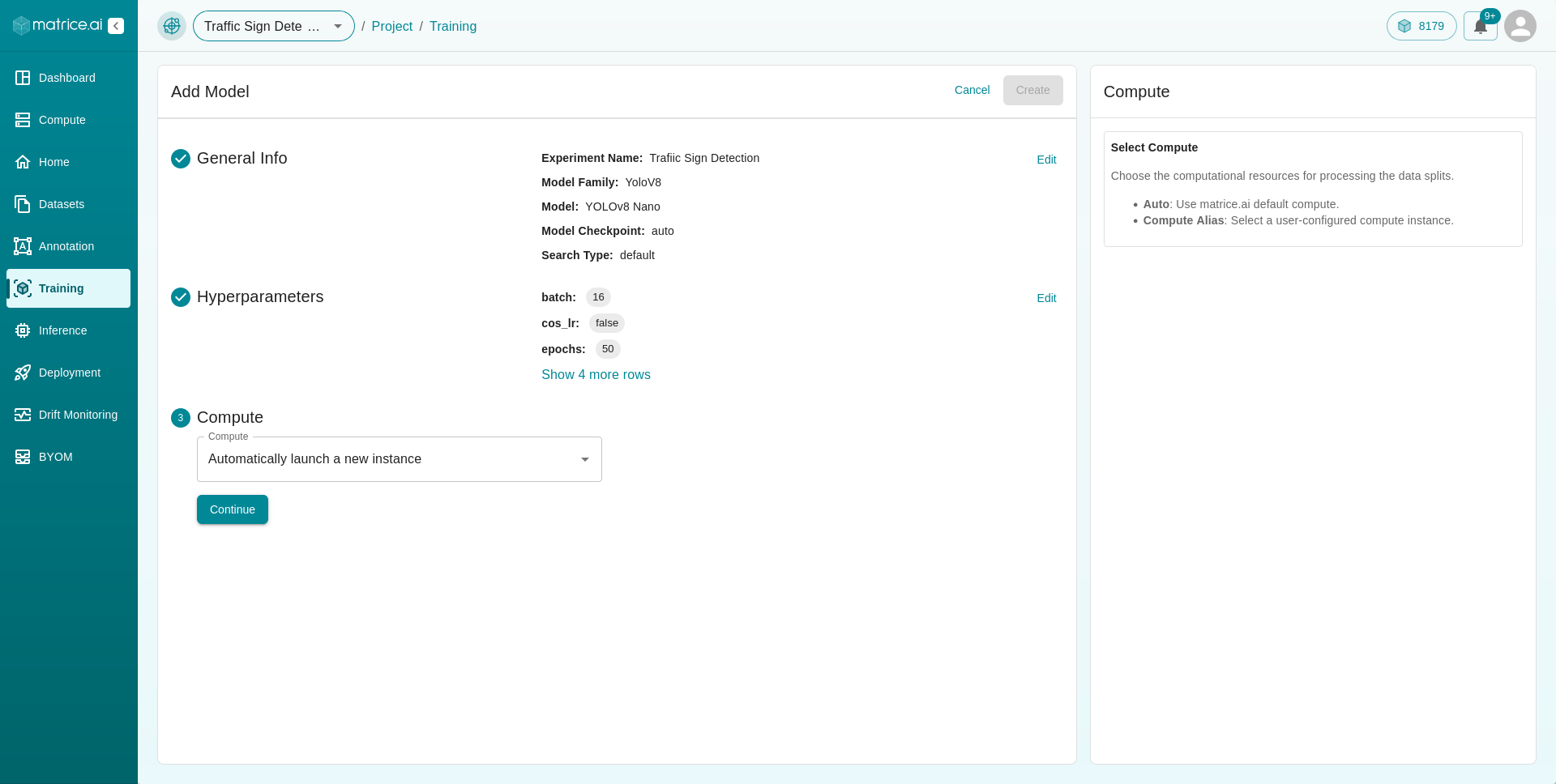Click the credits cube icon showing 8179

1404,26
